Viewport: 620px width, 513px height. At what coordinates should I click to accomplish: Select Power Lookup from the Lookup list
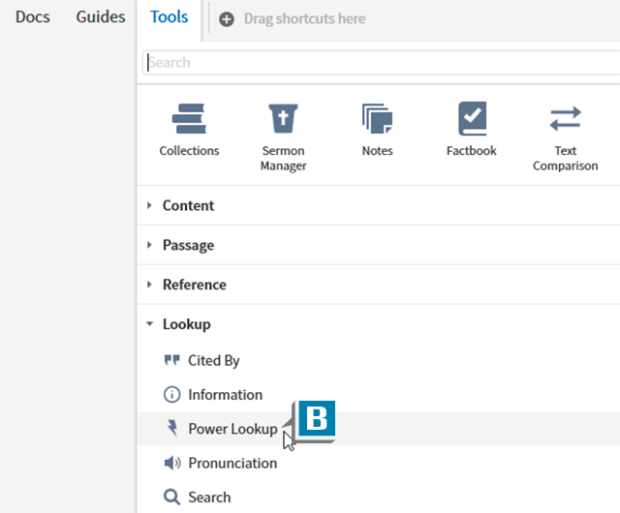pos(232,429)
